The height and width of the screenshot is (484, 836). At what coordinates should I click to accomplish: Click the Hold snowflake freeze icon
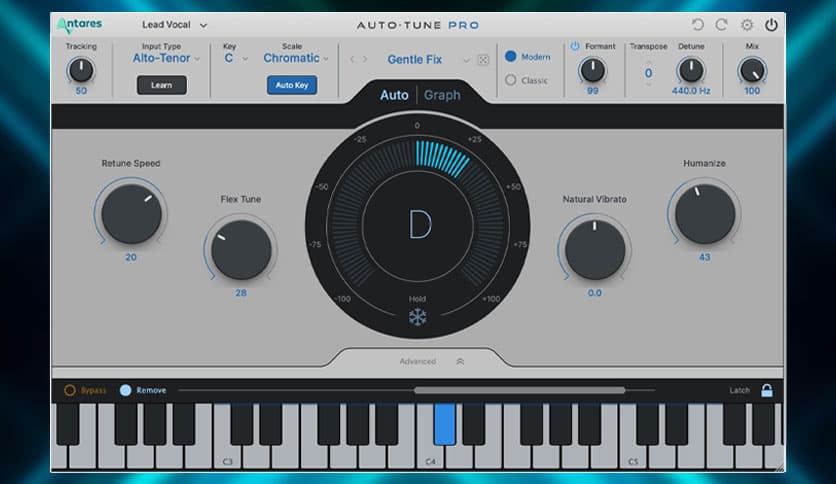417,317
